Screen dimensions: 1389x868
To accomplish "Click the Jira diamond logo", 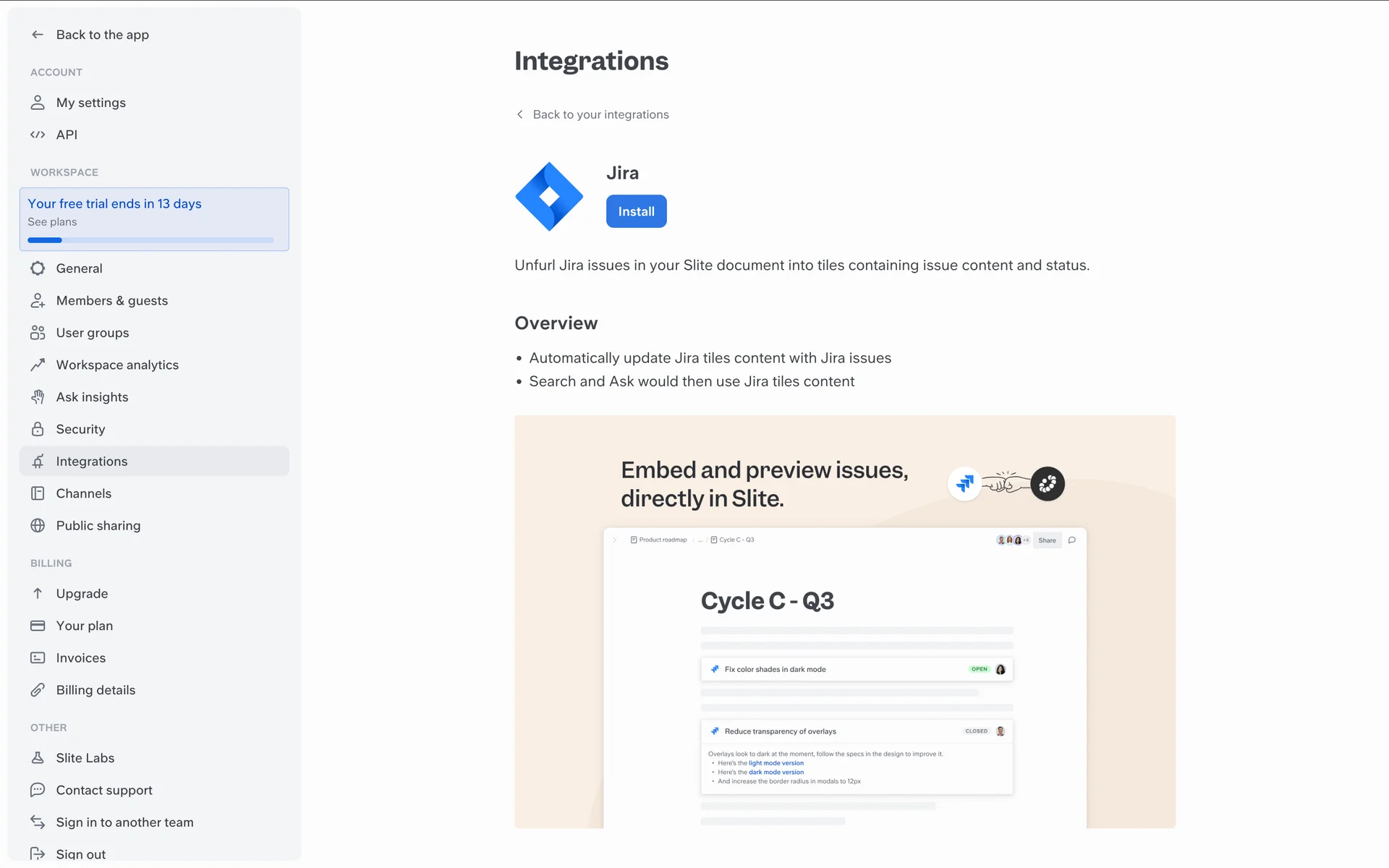I will click(549, 196).
